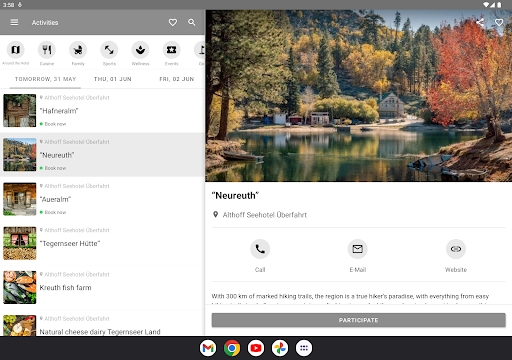Screen dimensions: 512x360
Task: Open favorites heart in Activities toolbar
Action: 173,22
